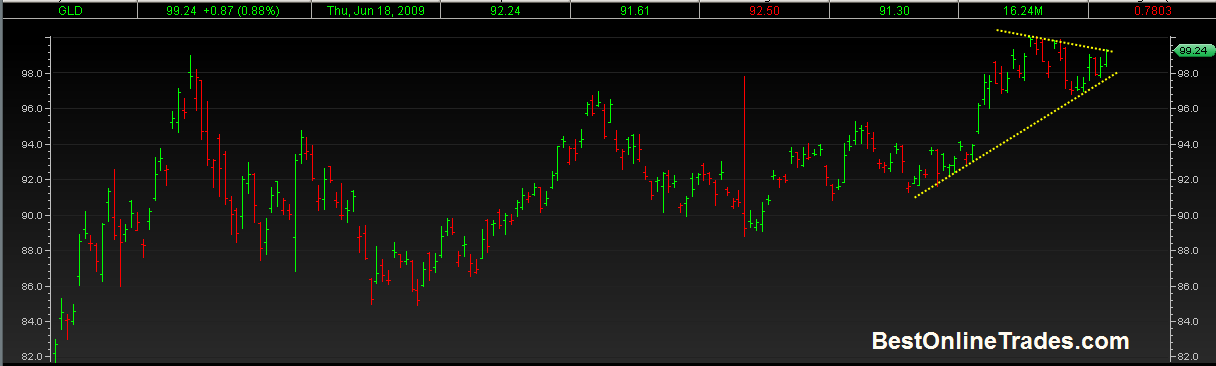Click the 91.61 value in the header bar
The height and width of the screenshot is (366, 1216).
click(634, 10)
